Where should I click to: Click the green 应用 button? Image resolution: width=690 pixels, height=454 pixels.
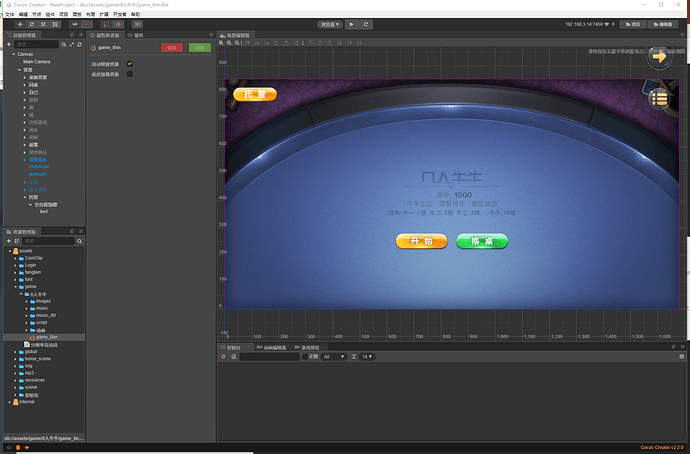(x=199, y=47)
